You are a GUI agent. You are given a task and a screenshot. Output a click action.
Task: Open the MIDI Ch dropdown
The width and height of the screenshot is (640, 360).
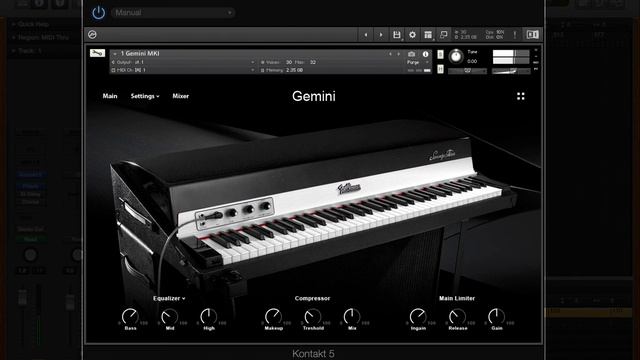183,70
